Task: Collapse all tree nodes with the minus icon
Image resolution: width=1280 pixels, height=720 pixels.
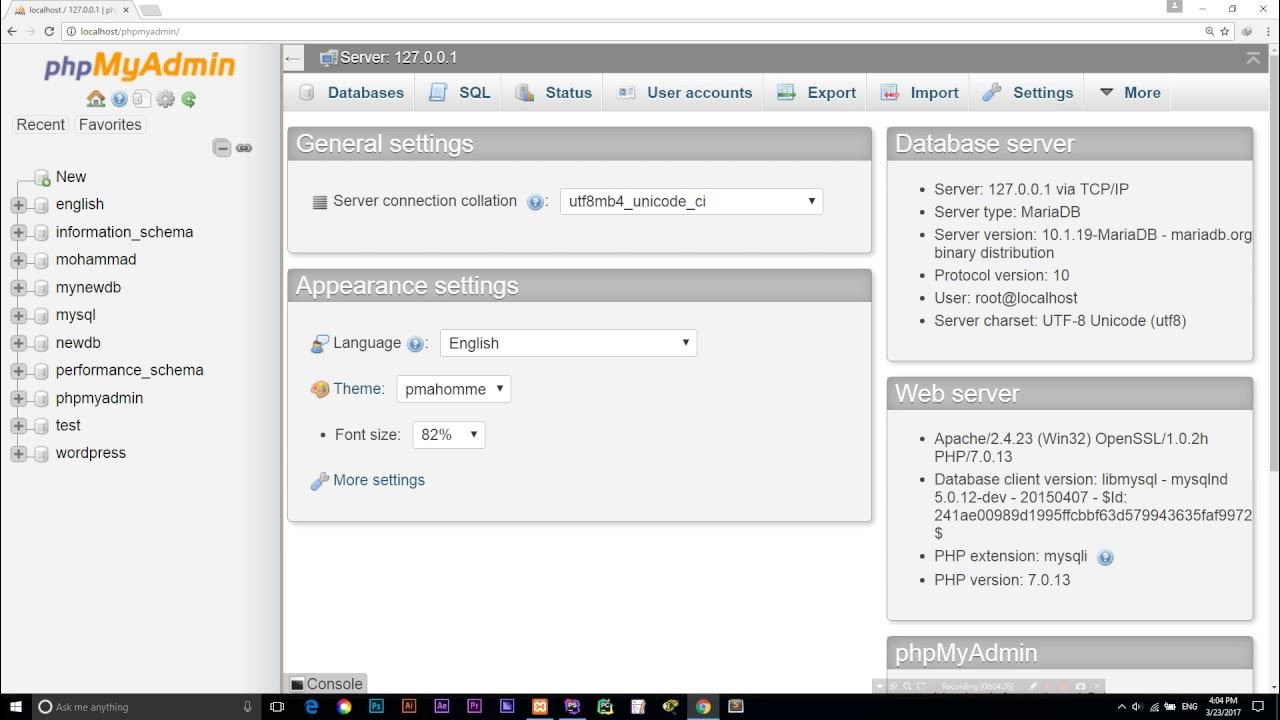Action: coord(222,148)
